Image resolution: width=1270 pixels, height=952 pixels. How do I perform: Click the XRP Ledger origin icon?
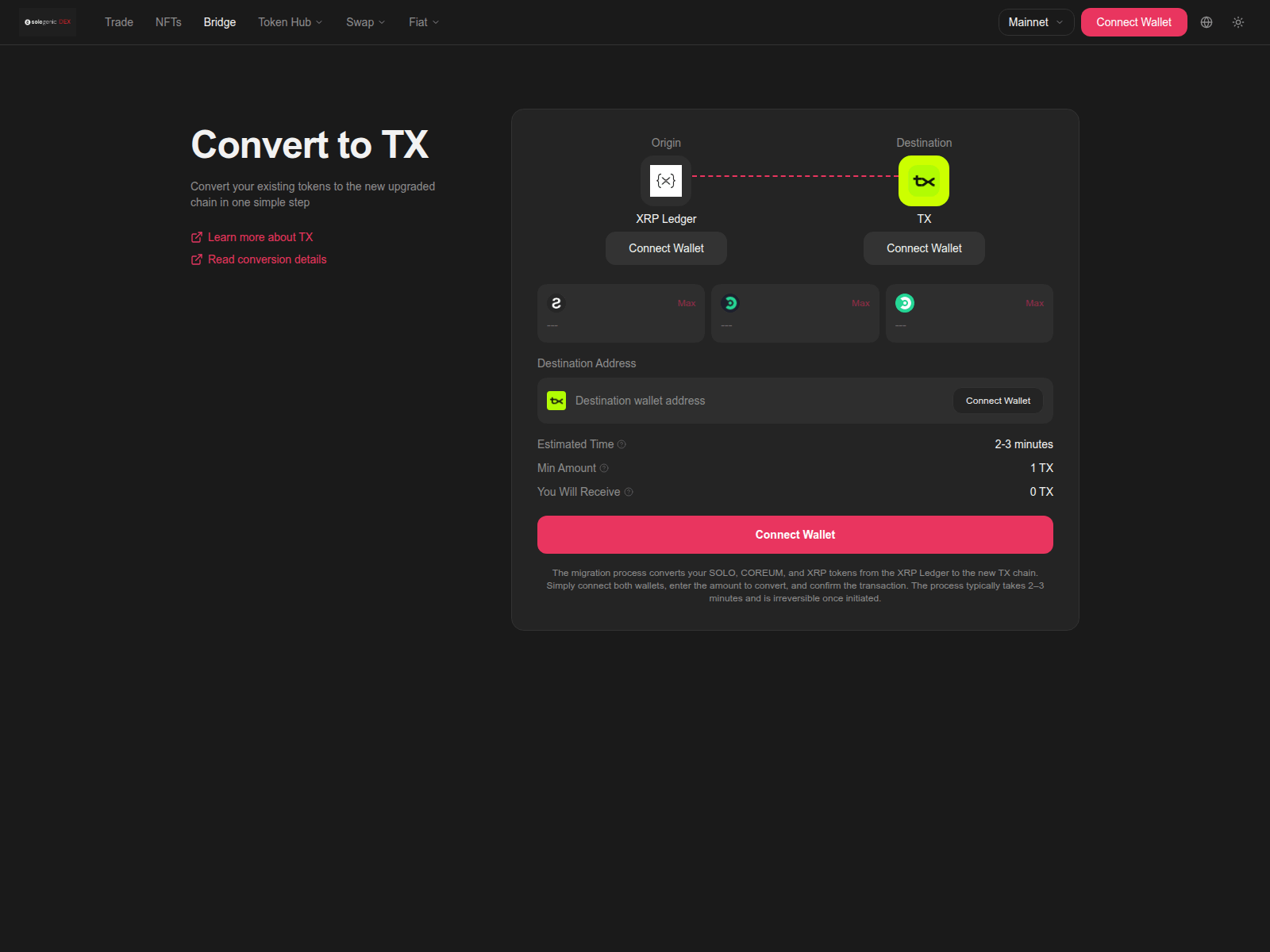point(666,181)
